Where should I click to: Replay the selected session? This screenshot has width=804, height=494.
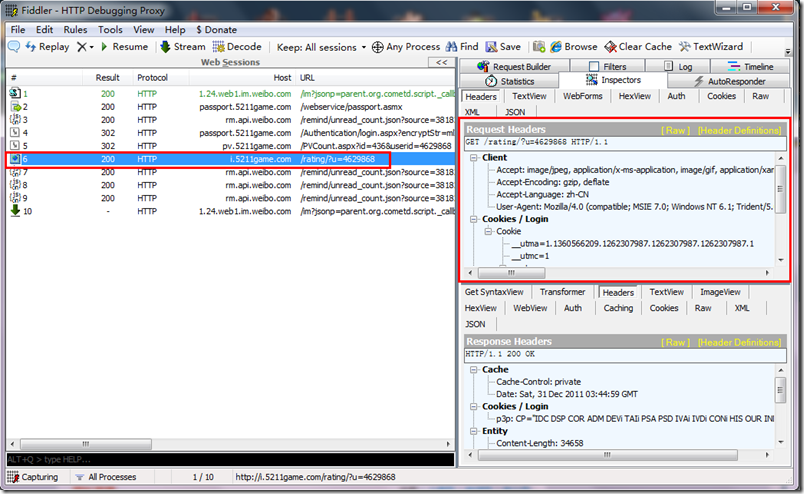pyautogui.click(x=47, y=47)
